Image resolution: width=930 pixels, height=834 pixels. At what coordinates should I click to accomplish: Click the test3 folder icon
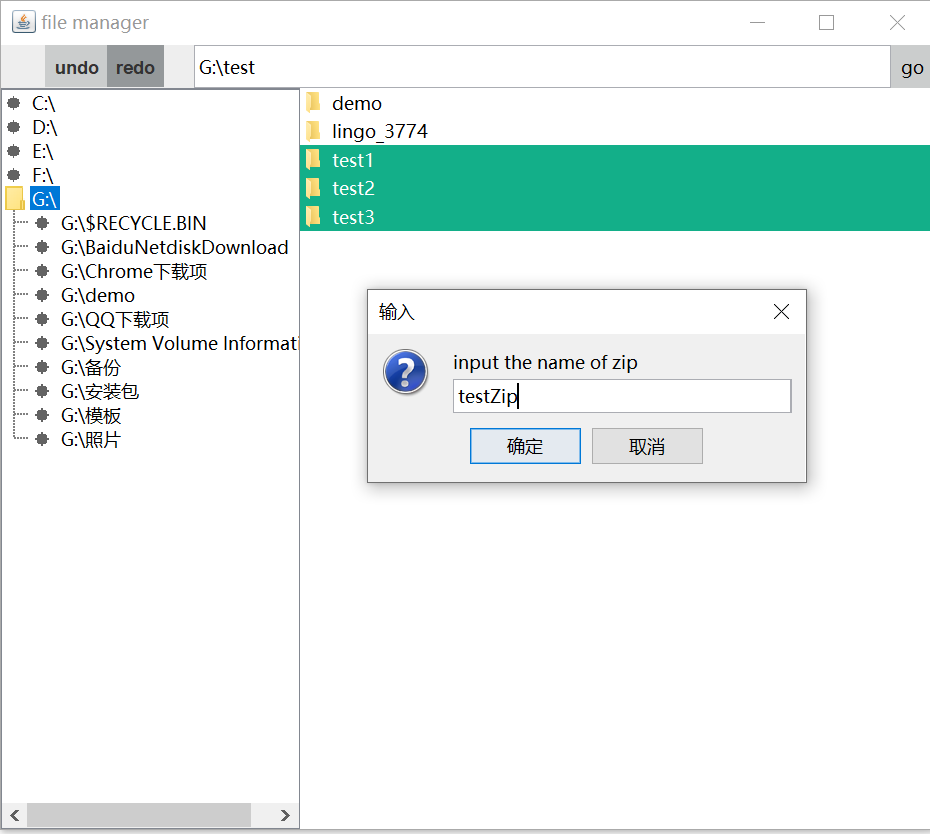[x=313, y=216]
